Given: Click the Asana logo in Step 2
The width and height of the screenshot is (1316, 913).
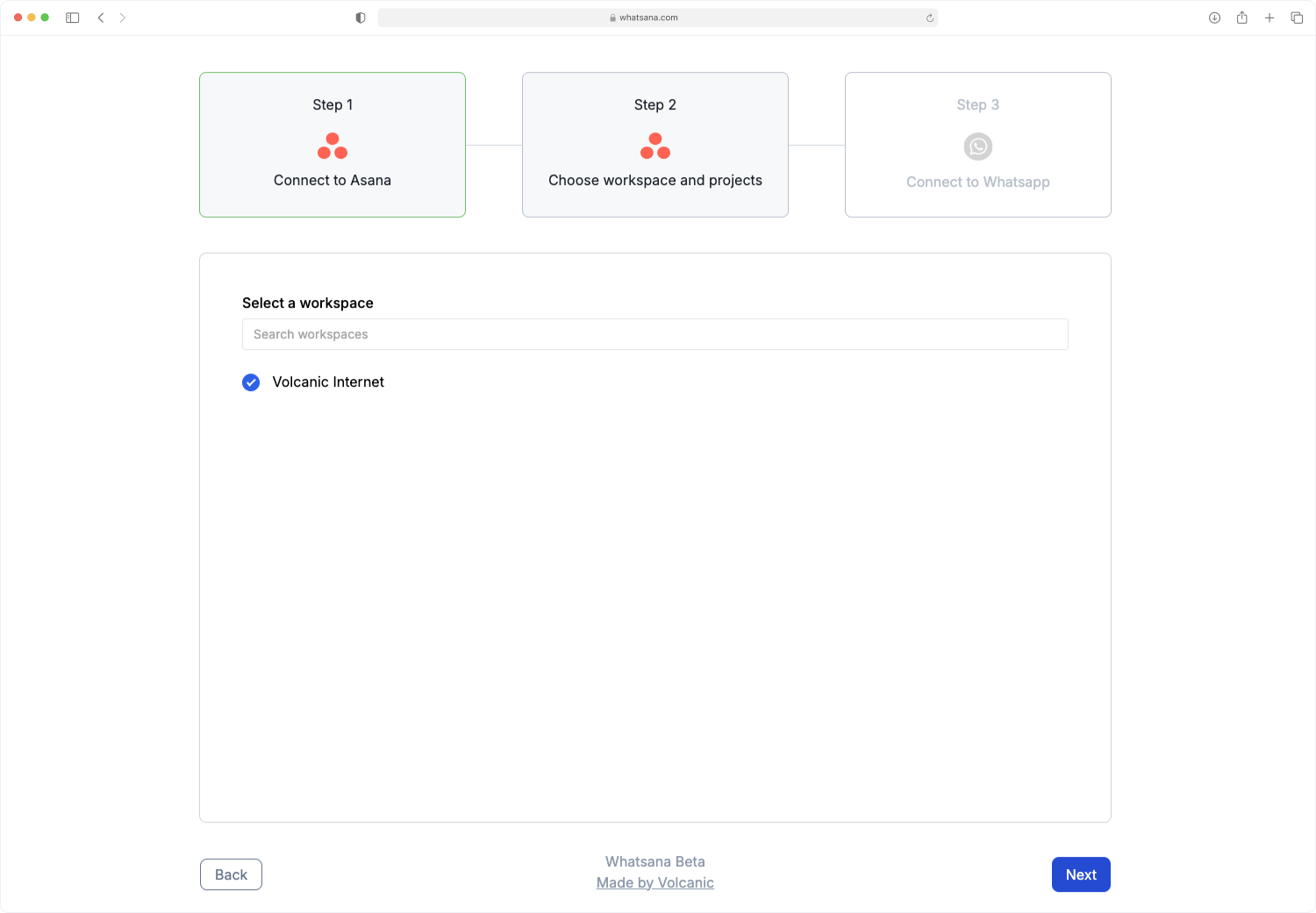Looking at the screenshot, I should coord(655,146).
